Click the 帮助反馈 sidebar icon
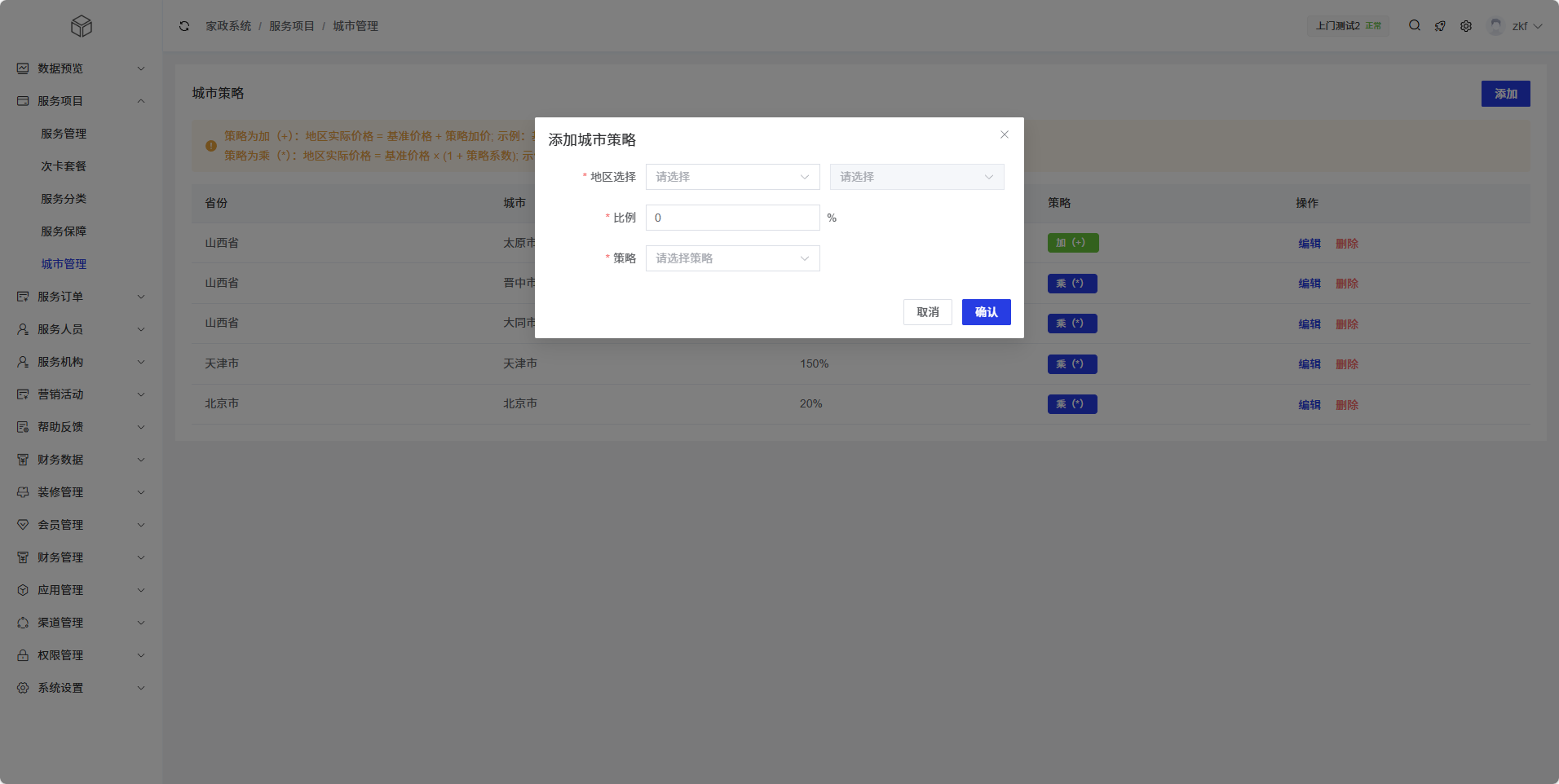The width and height of the screenshot is (1559, 784). tap(23, 427)
